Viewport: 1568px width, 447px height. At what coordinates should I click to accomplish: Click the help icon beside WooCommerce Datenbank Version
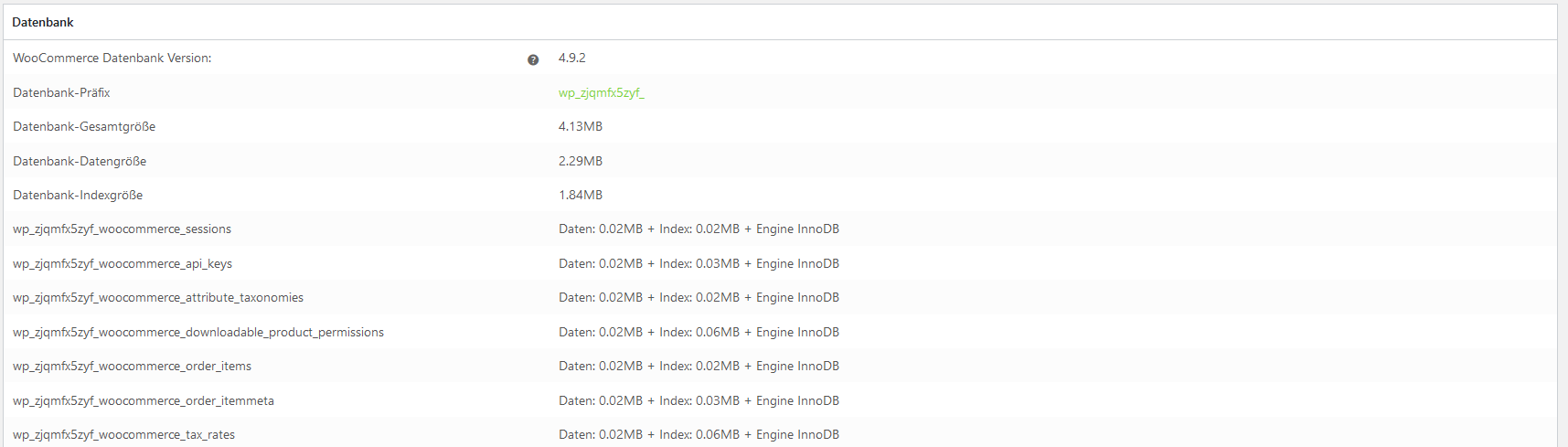point(533,59)
